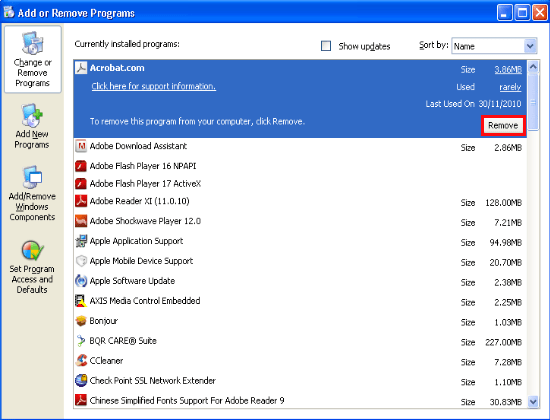Viewport: 550px width, 420px height.
Task: Open Change or Remove Programs panel
Action: pyautogui.click(x=33, y=59)
